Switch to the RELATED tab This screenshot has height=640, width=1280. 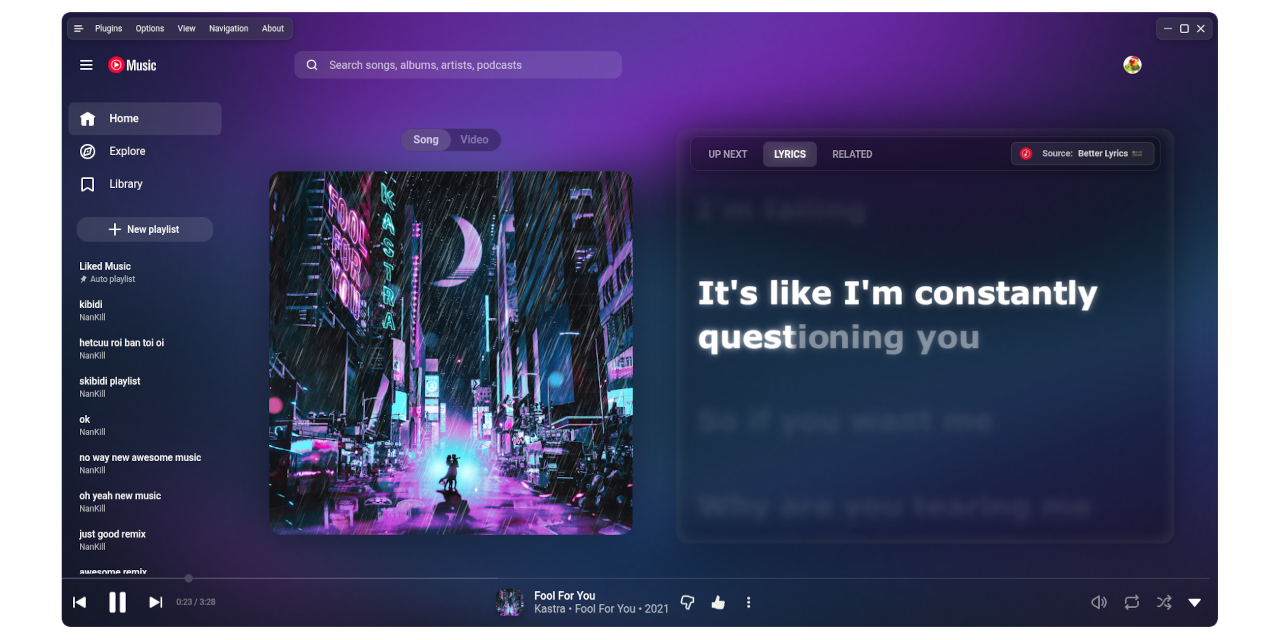click(852, 154)
